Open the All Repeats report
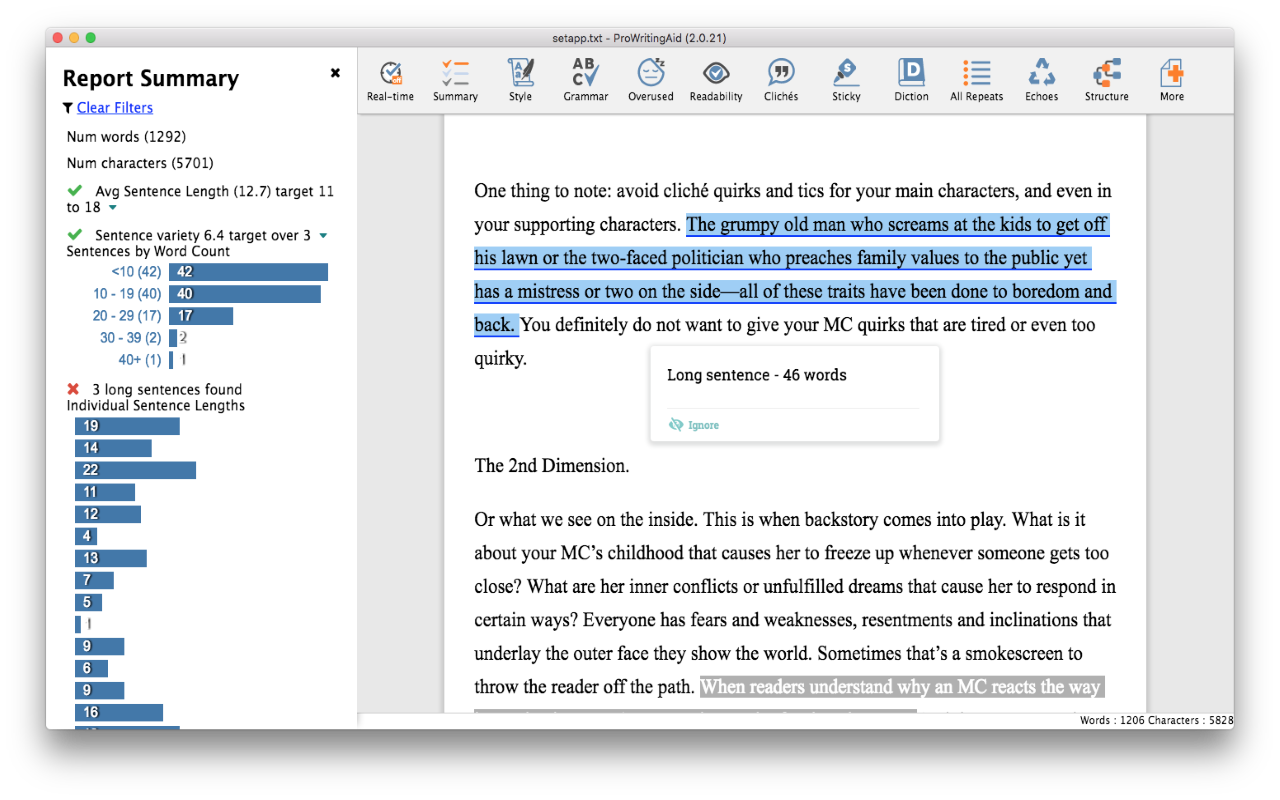Image resolution: width=1280 pixels, height=800 pixels. pos(976,80)
